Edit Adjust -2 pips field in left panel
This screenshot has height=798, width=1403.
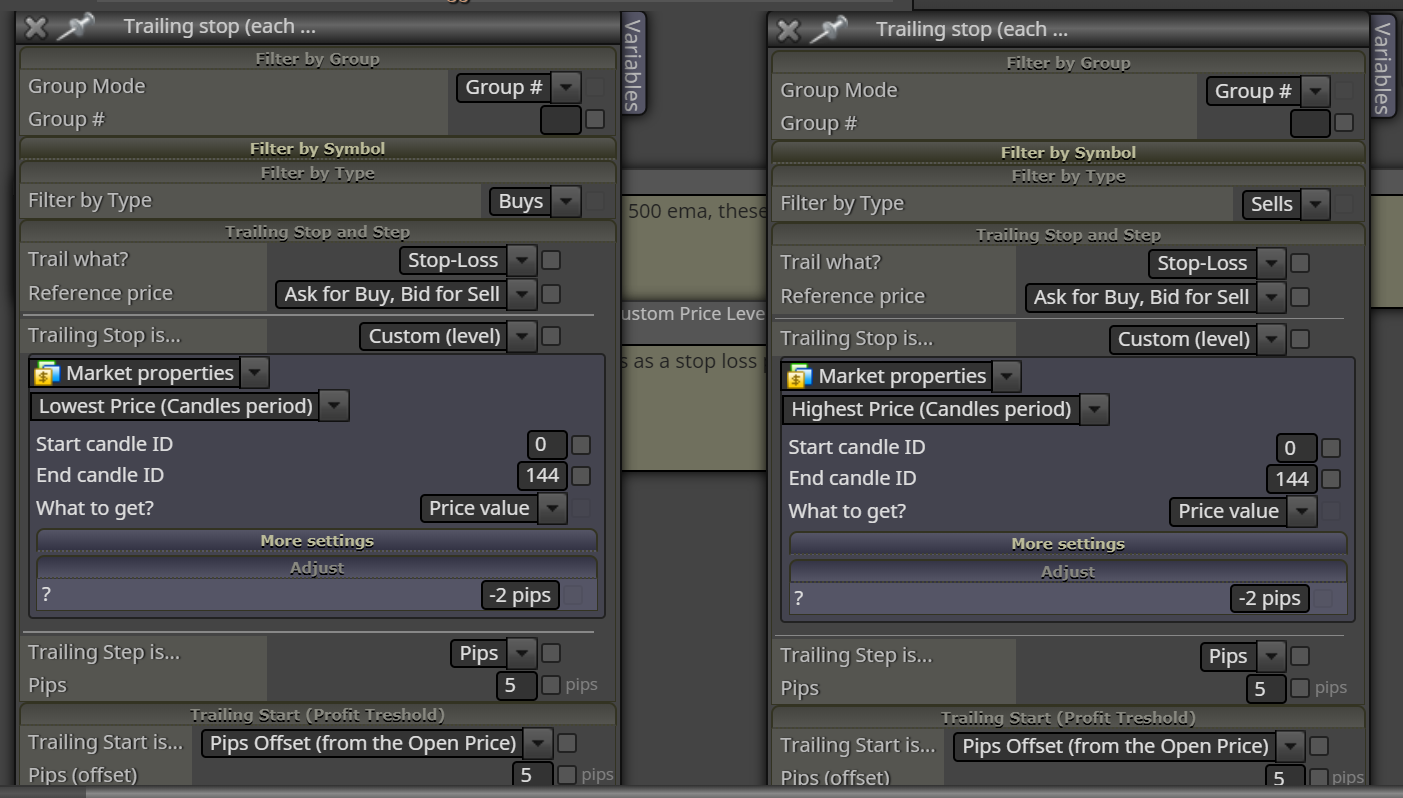519,595
